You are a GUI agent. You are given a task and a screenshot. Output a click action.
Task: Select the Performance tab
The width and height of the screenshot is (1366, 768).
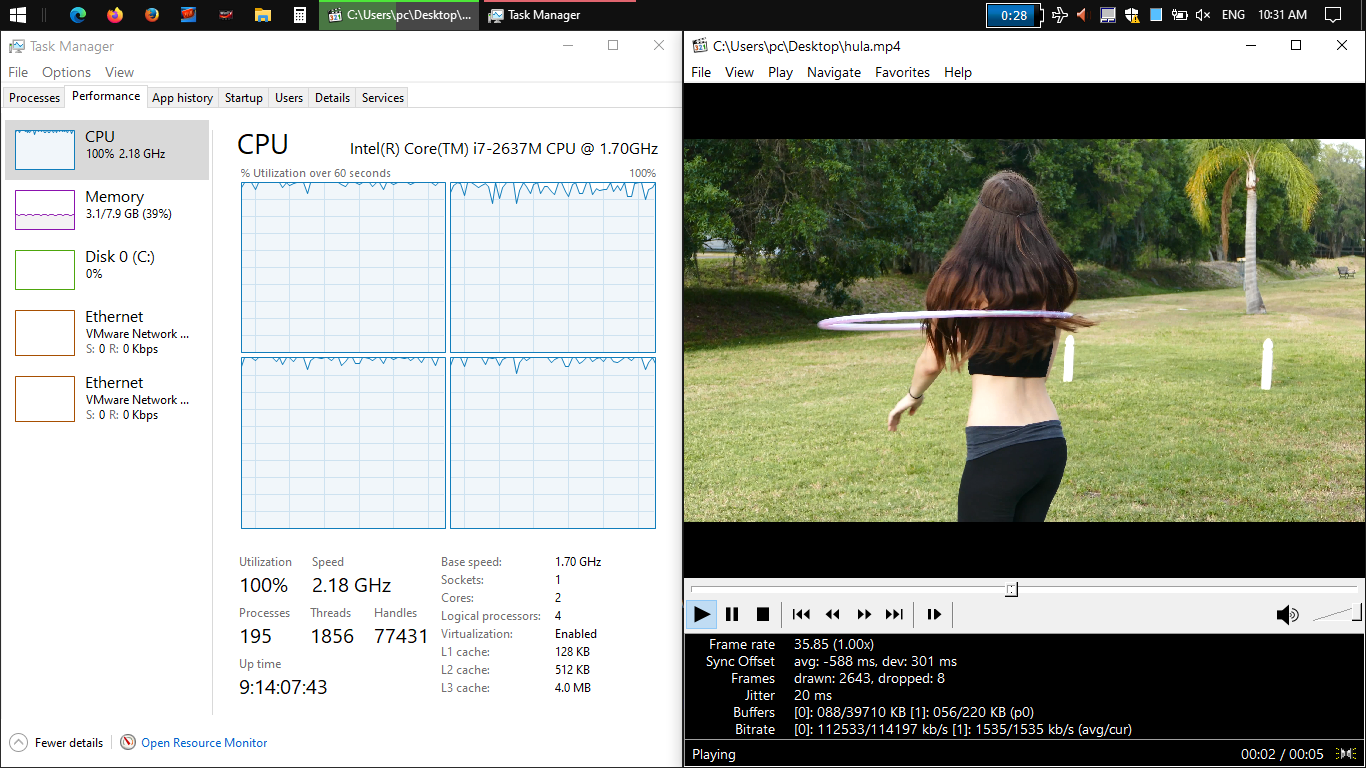tap(106, 96)
